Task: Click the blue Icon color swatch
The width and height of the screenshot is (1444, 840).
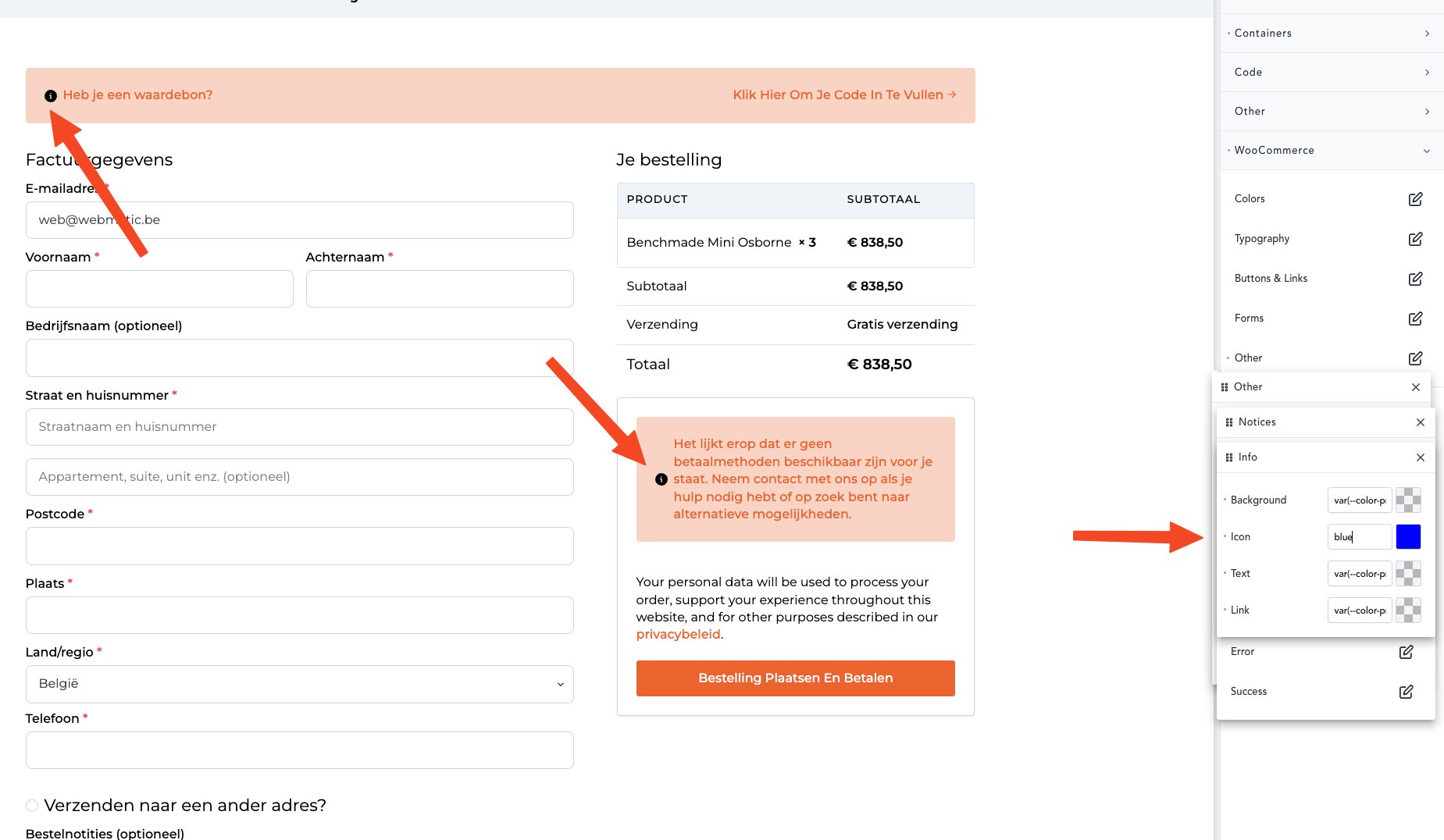Action: point(1408,536)
